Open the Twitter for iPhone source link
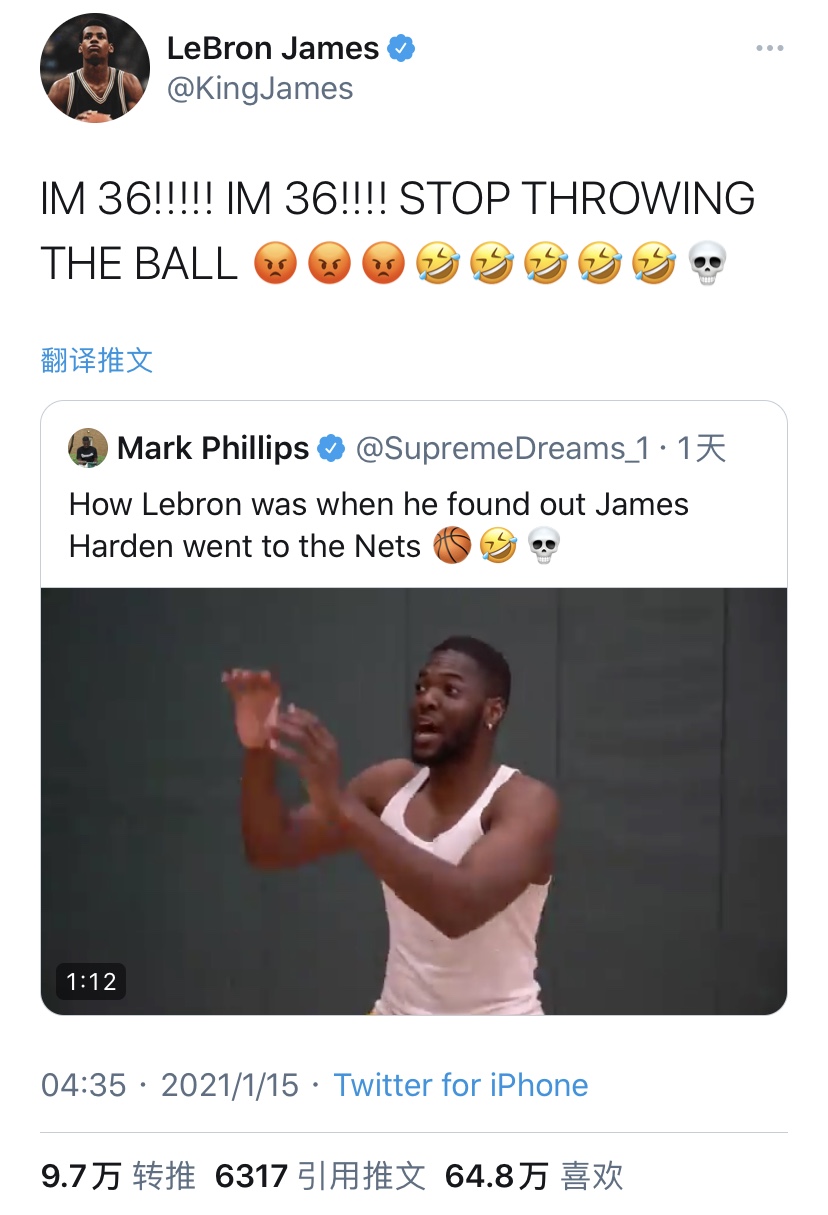This screenshot has width=828, height=1215. (x=461, y=1085)
